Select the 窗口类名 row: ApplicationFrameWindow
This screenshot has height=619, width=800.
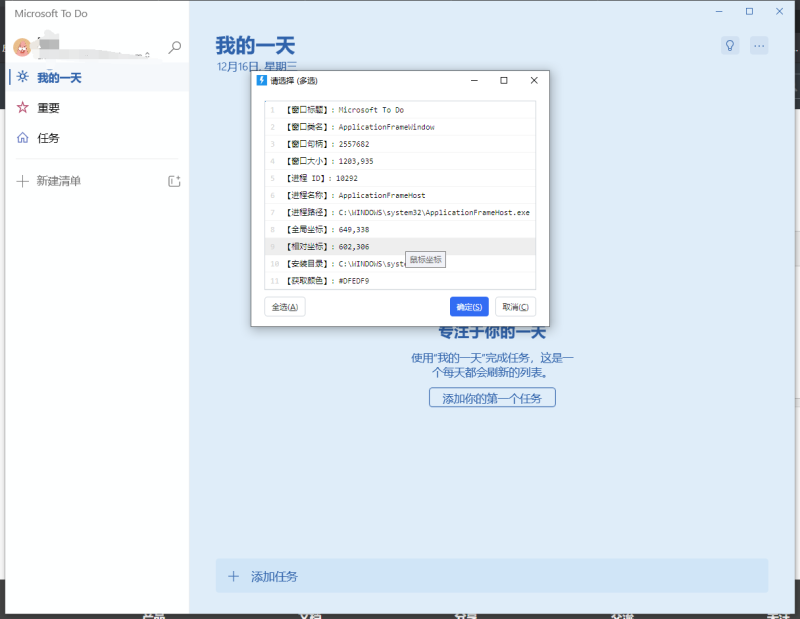tap(400, 127)
